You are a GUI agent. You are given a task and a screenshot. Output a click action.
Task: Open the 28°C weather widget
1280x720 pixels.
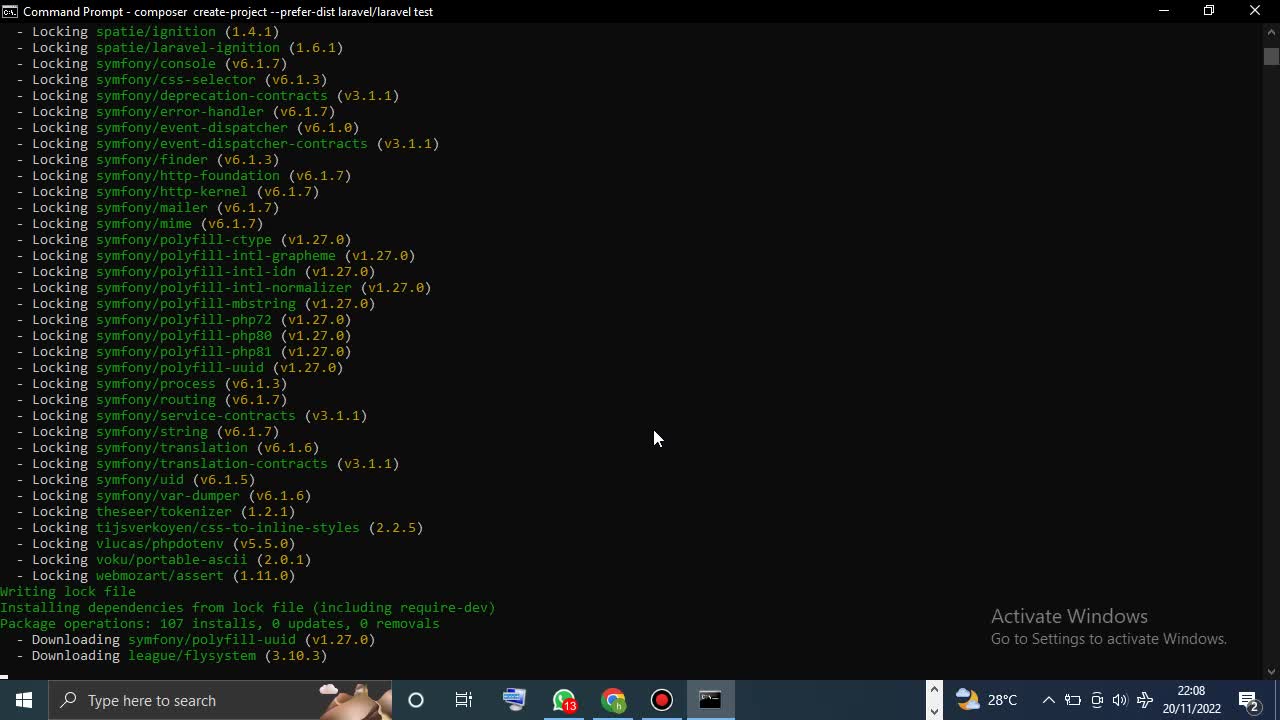point(987,700)
